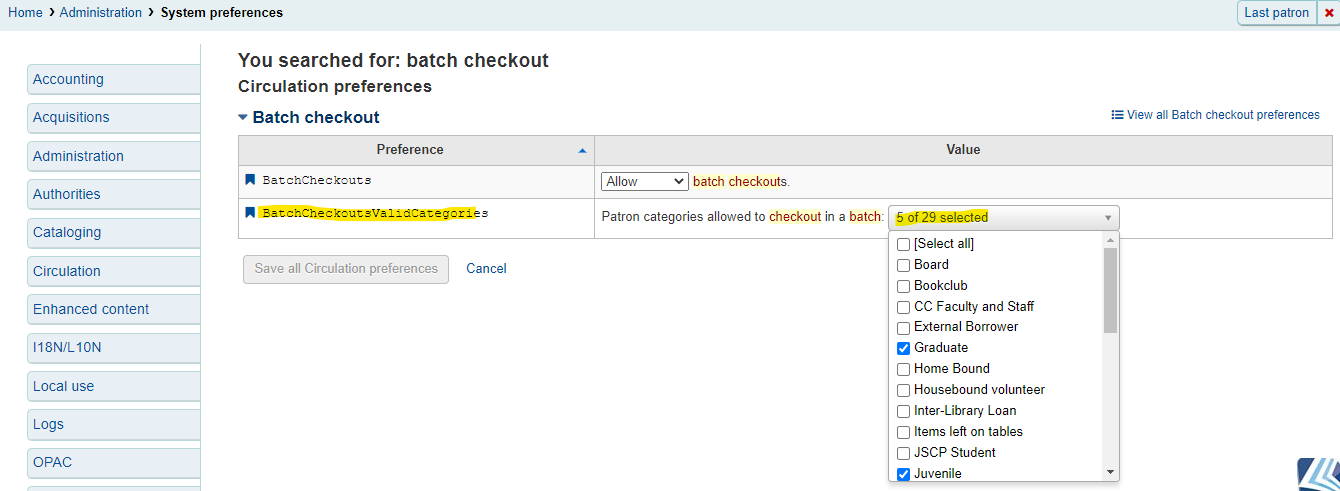Screen dimensions: 1340x491
Task: Enable the Inter-Library Loan category checkbox
Action: 904,411
